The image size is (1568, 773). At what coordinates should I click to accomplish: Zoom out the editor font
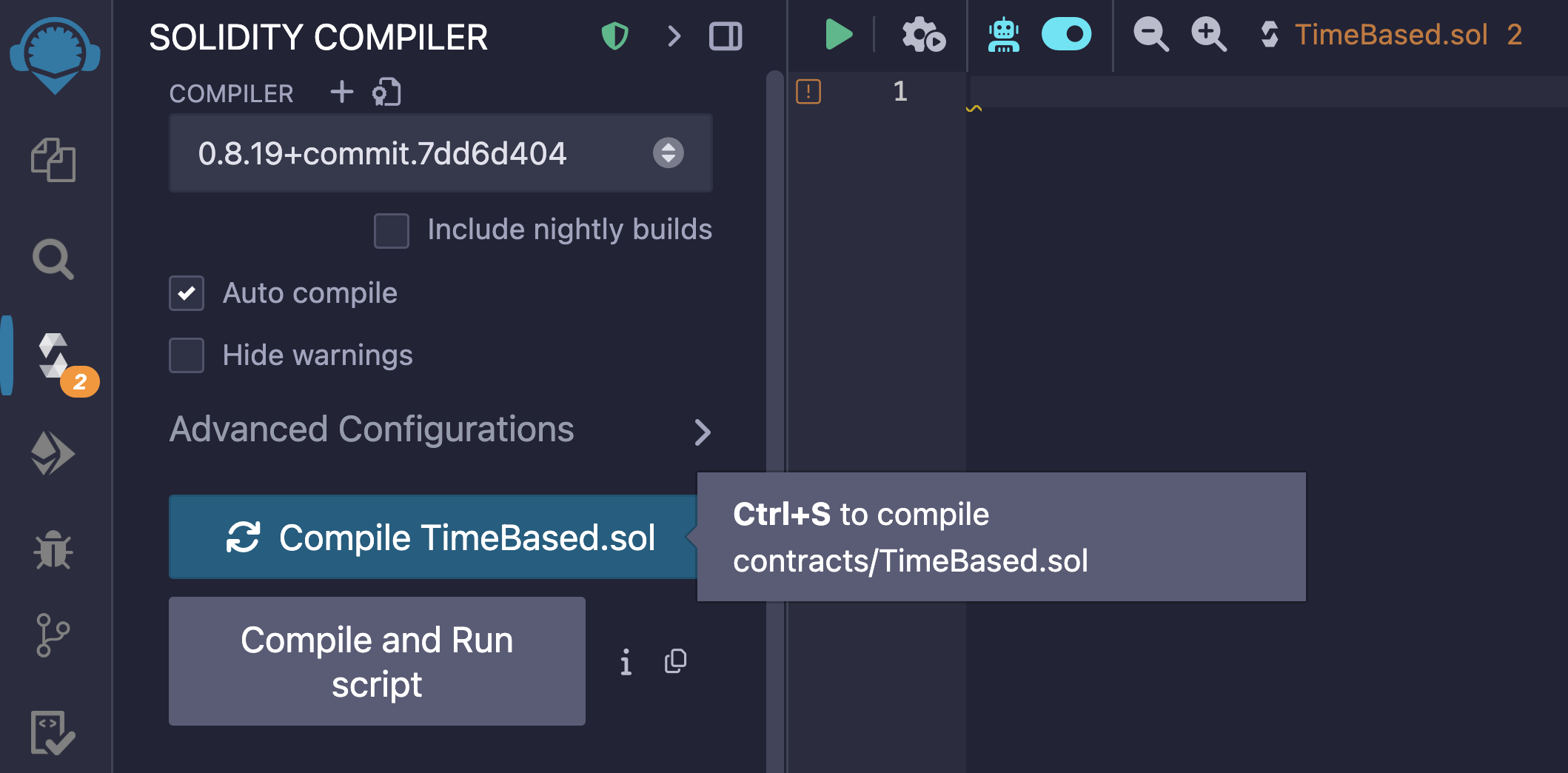1150,35
